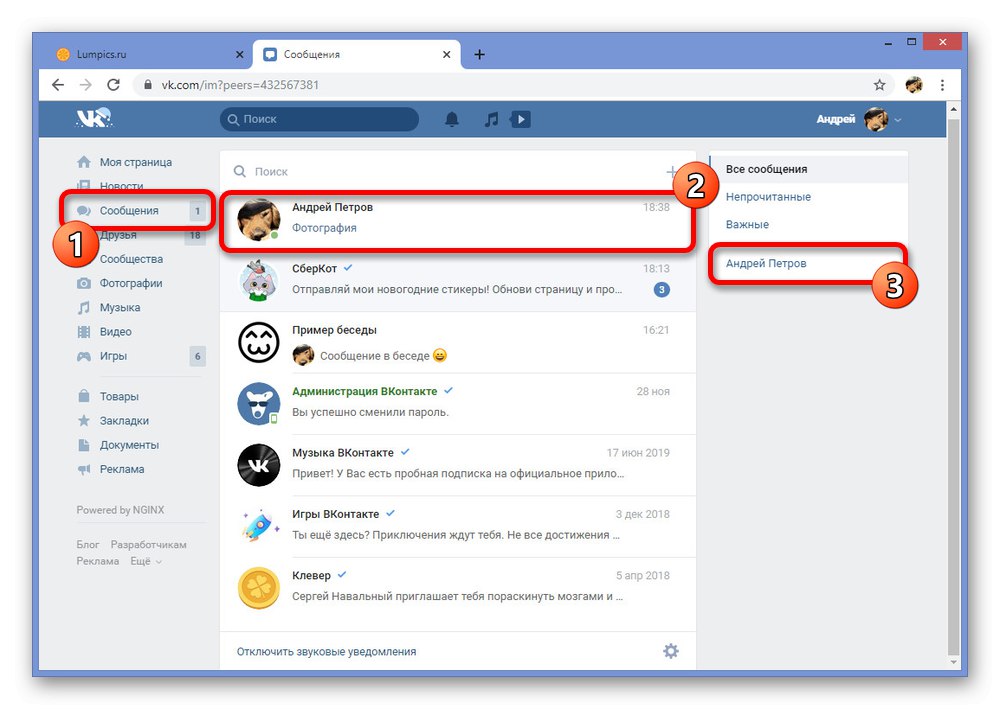Open Андрей Петров conversation
The height and width of the screenshot is (709, 1000).
pos(457,218)
